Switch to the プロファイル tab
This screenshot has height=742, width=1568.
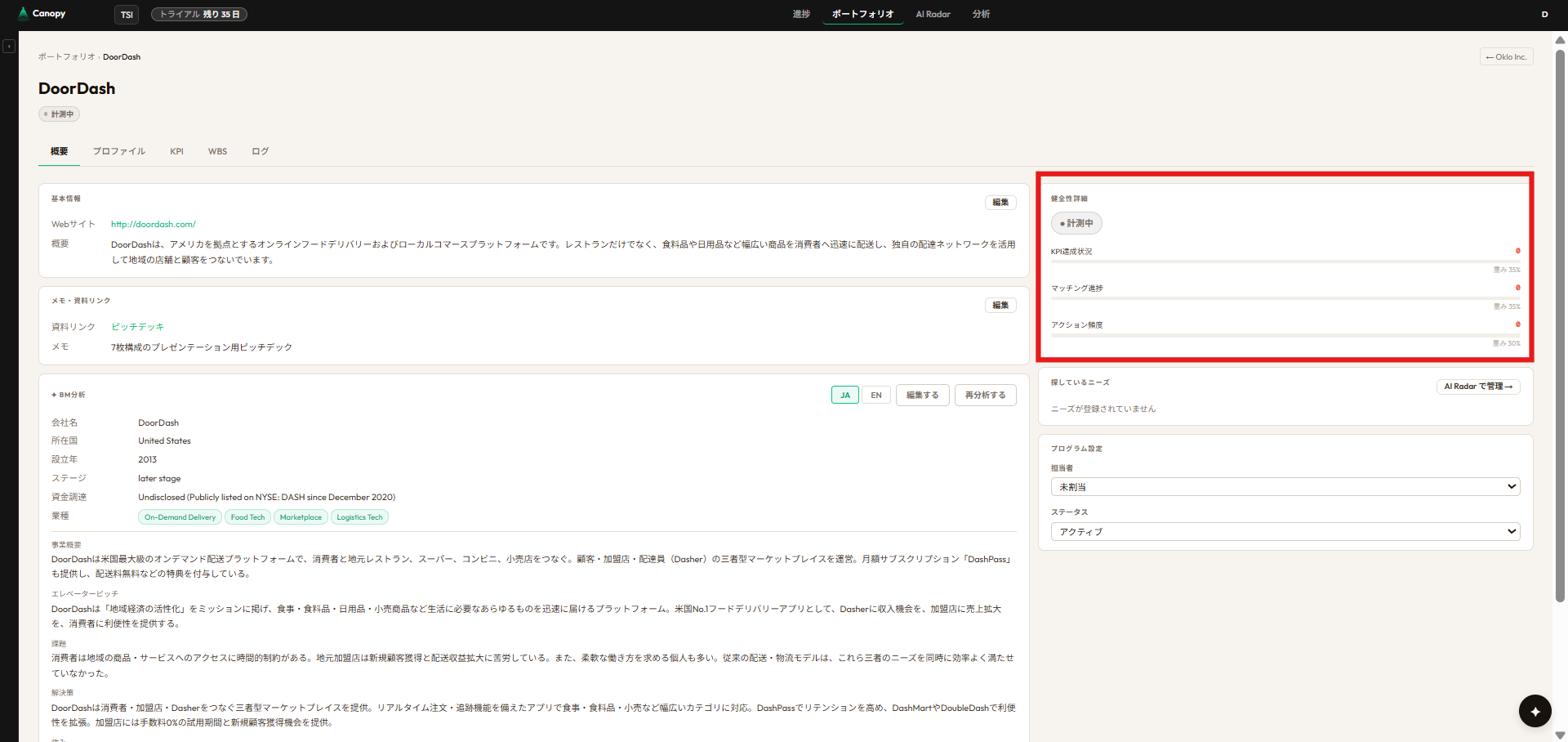coord(118,151)
